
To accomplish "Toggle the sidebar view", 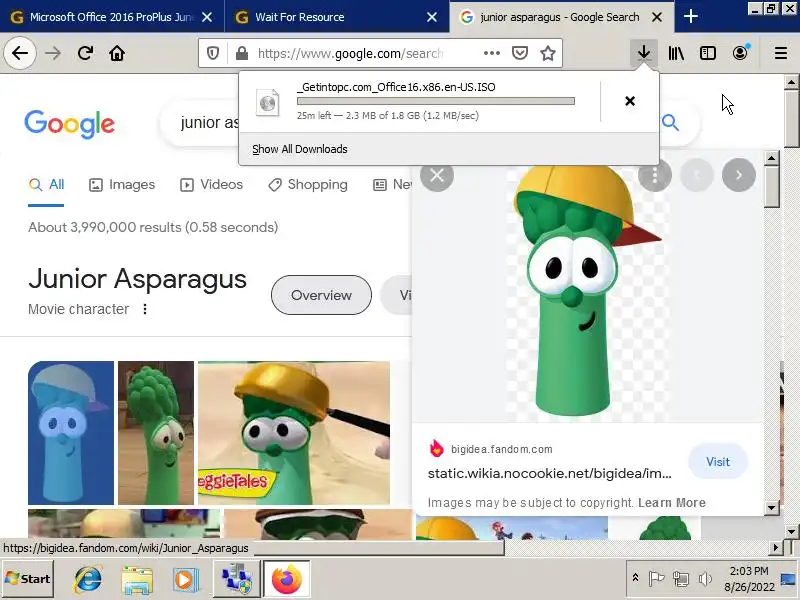I will pos(708,53).
